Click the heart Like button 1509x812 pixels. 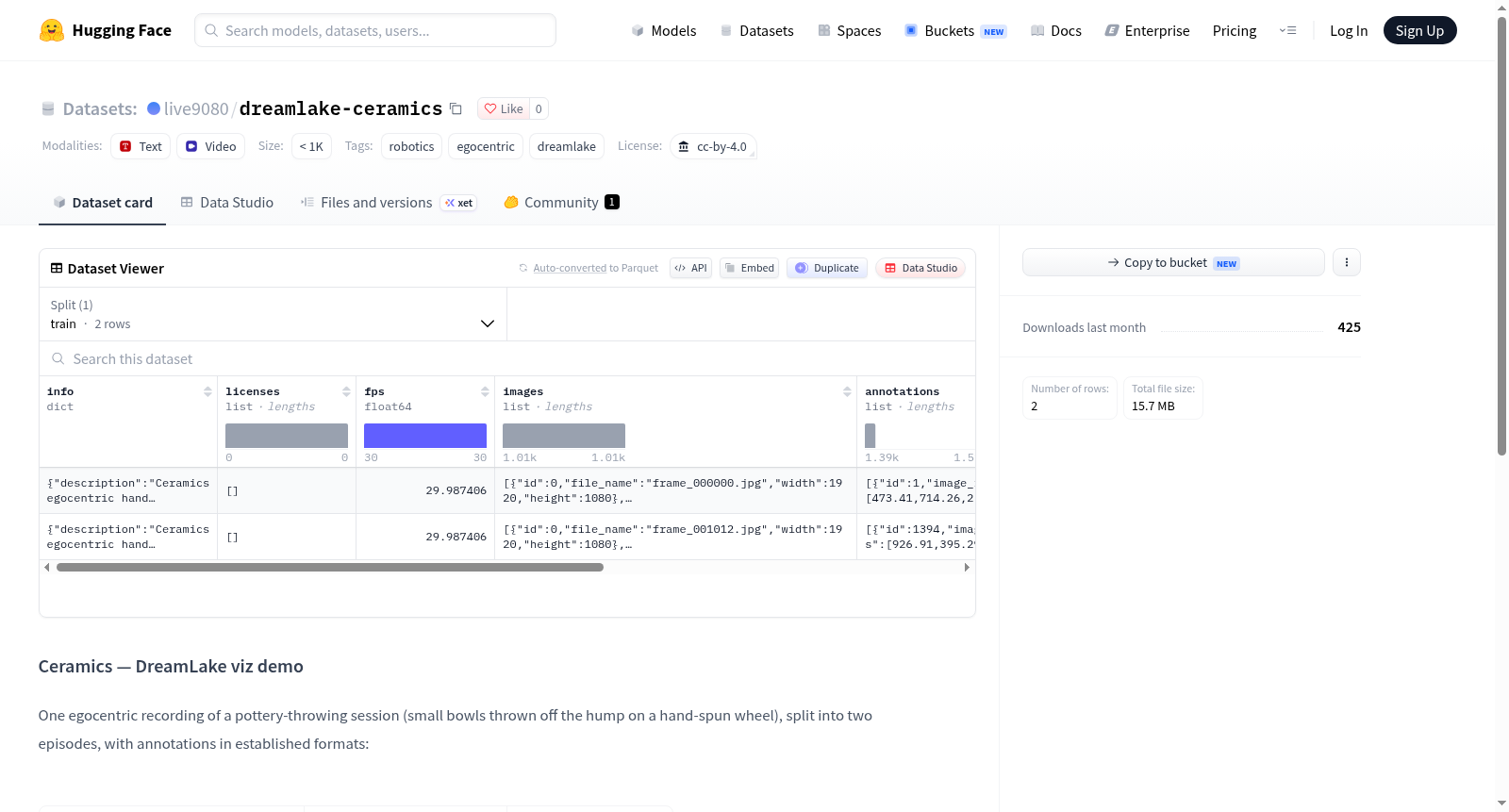(504, 108)
